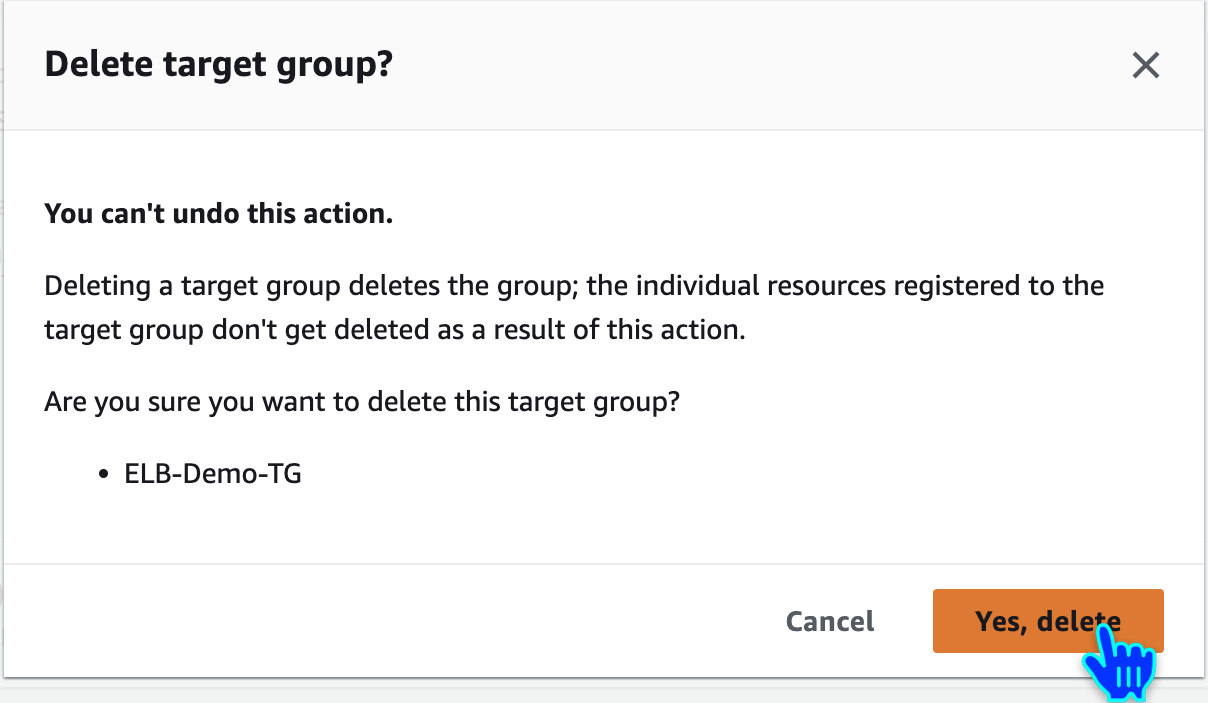Click empty header space right of the title
The height and width of the screenshot is (703, 1208).
tap(750, 66)
